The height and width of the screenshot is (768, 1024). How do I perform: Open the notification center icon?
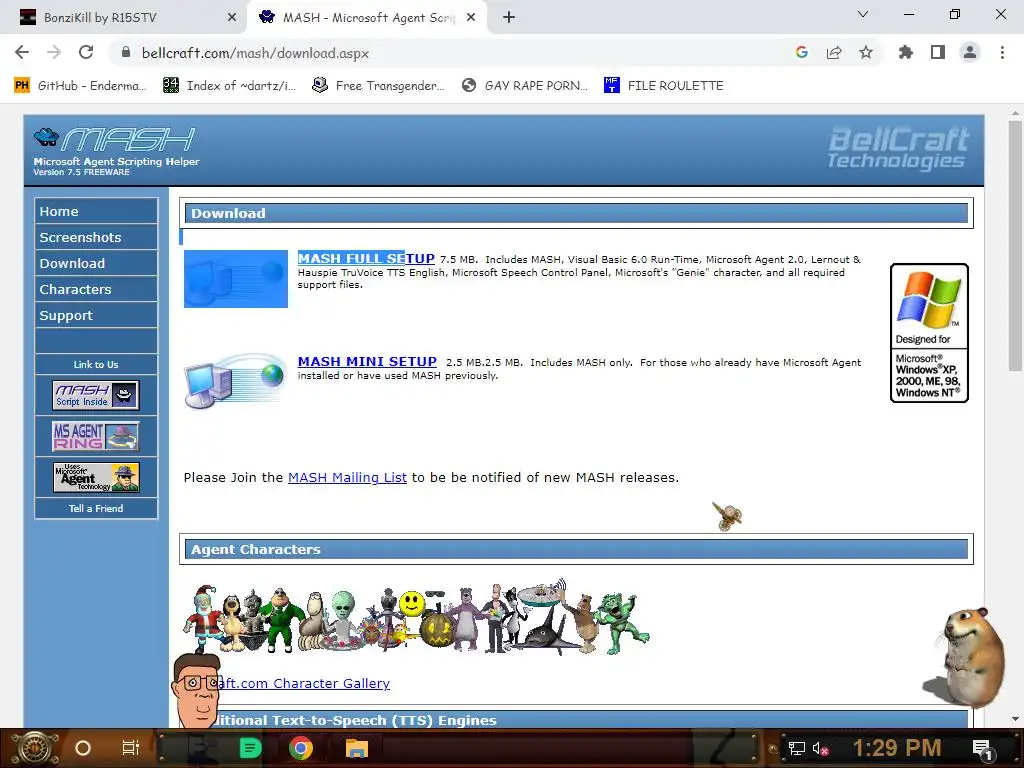(x=983, y=748)
